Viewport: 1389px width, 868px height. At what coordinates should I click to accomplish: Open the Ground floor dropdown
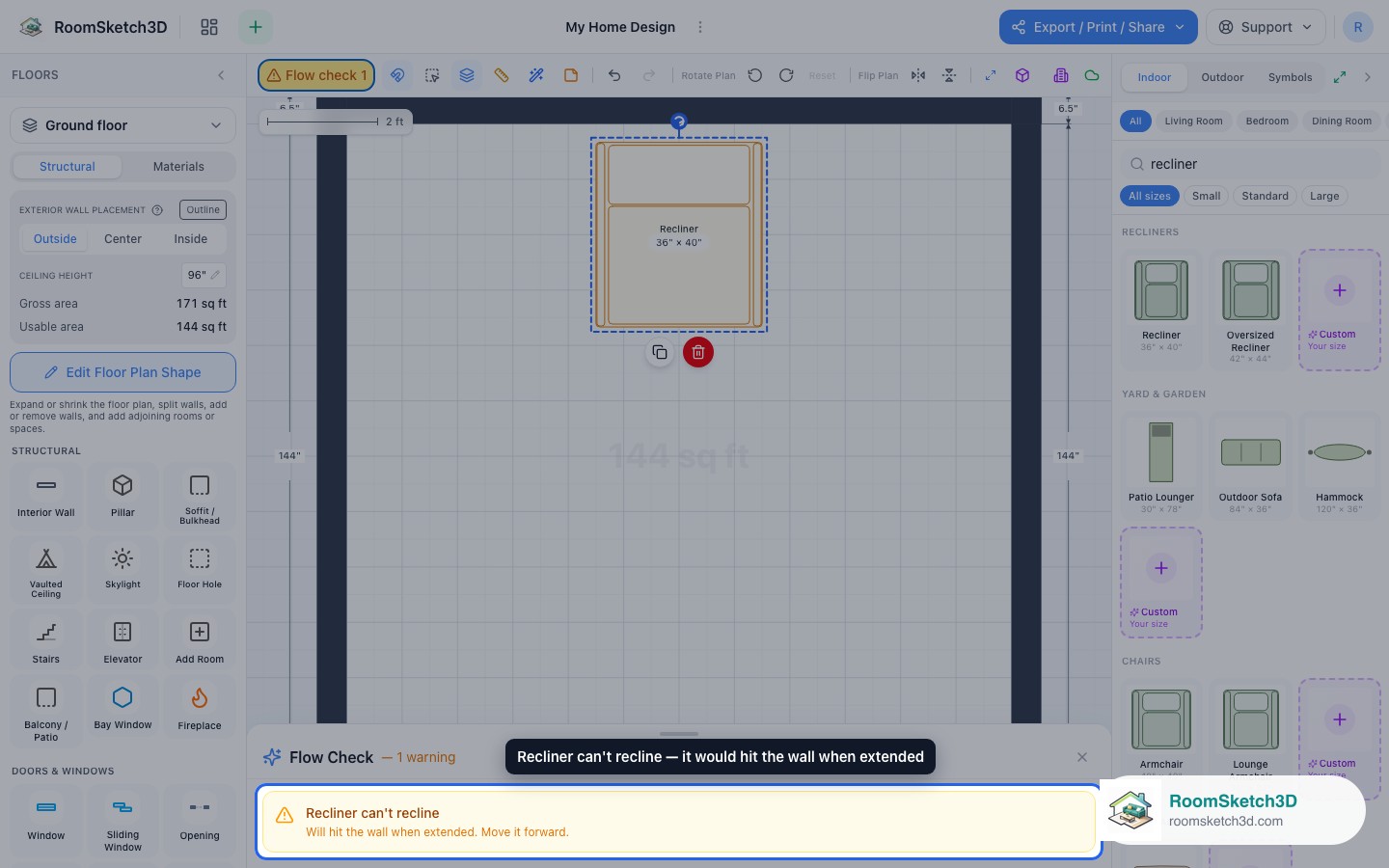[x=123, y=125]
